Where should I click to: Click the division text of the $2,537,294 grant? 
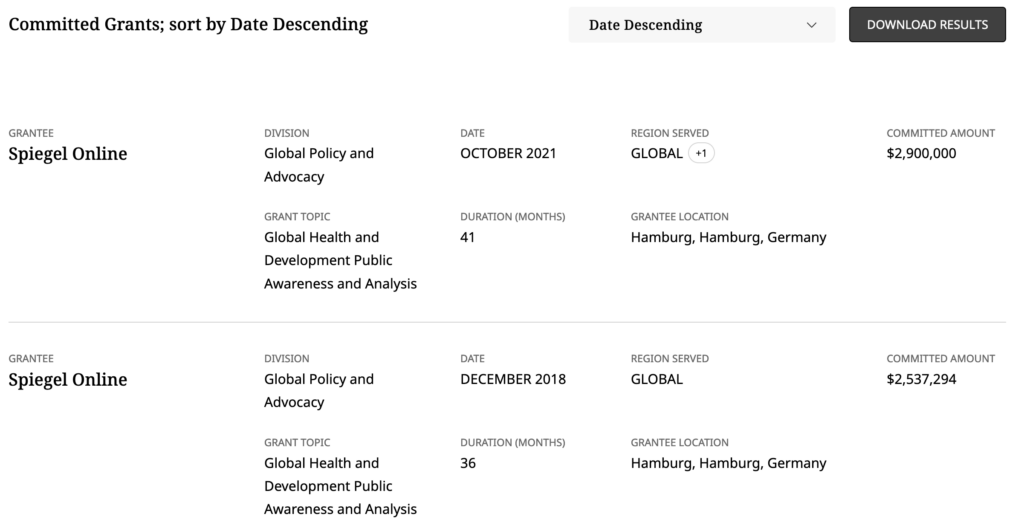click(x=319, y=391)
